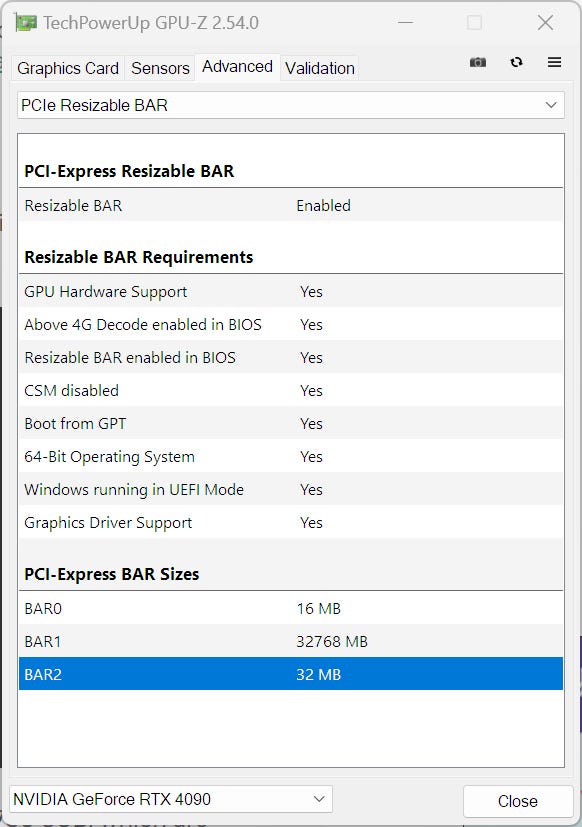Click the PCI-Express Resizable BAR heading
The width and height of the screenshot is (582, 827).
(x=129, y=171)
